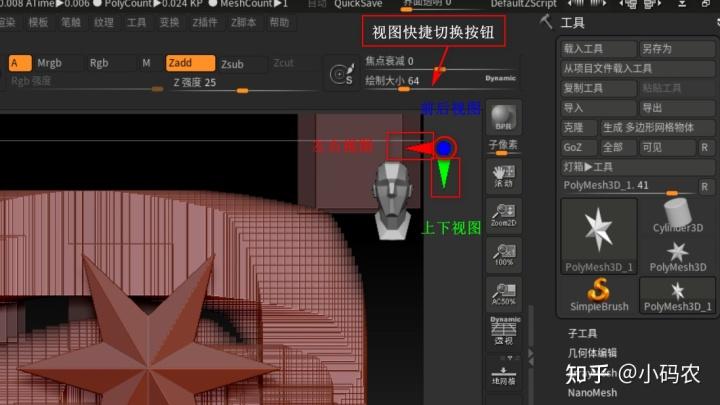The height and width of the screenshot is (405, 720).
Task: Toggle the Dynamic perspective (透视) button
Action: click(504, 331)
